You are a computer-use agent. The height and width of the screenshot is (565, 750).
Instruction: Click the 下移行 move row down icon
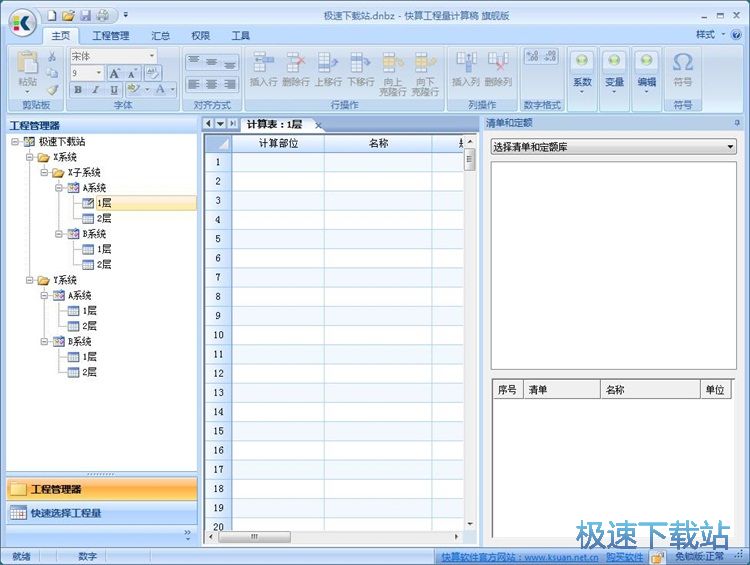360,63
